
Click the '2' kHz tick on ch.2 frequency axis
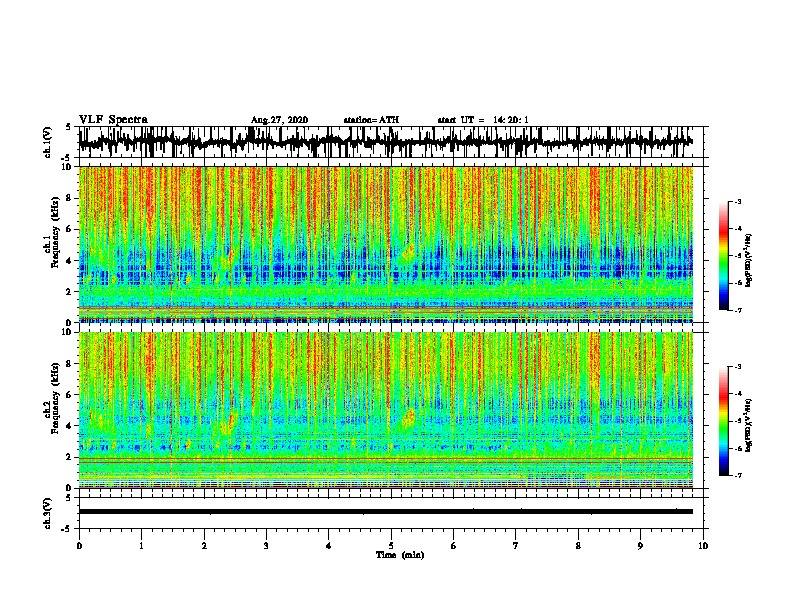click(69, 457)
